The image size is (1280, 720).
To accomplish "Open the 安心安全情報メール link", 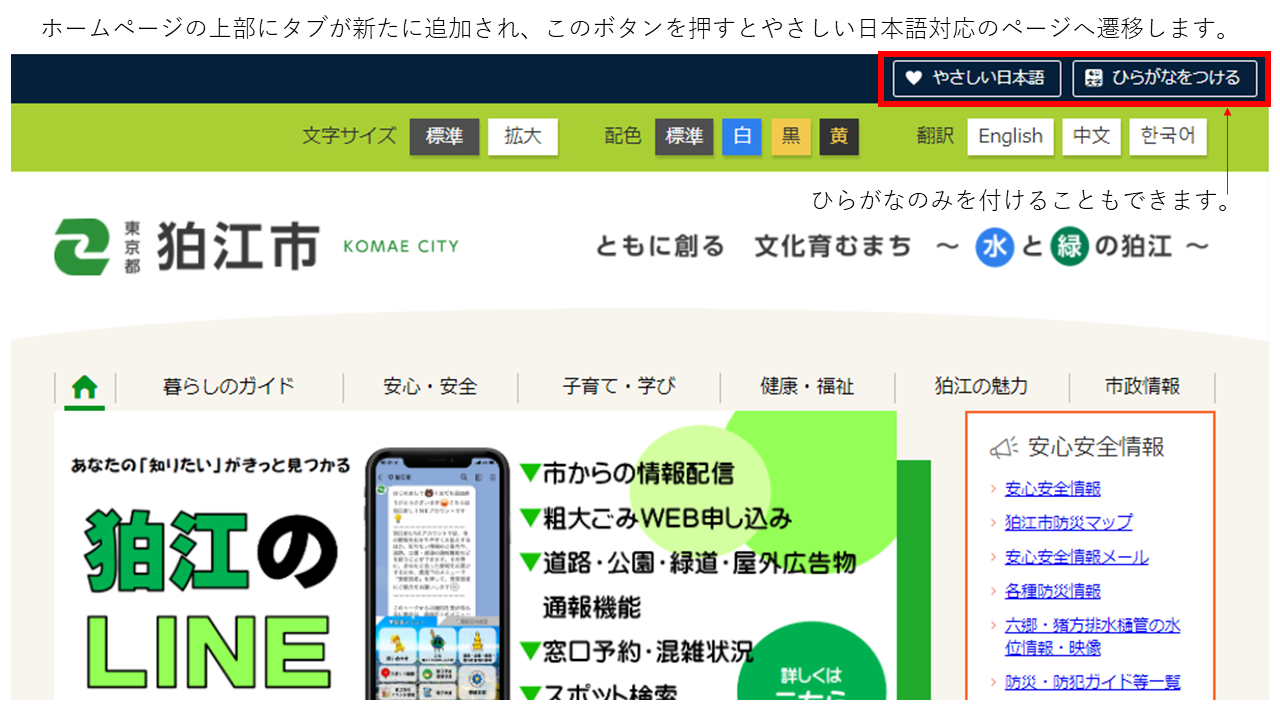I will coord(1077,557).
